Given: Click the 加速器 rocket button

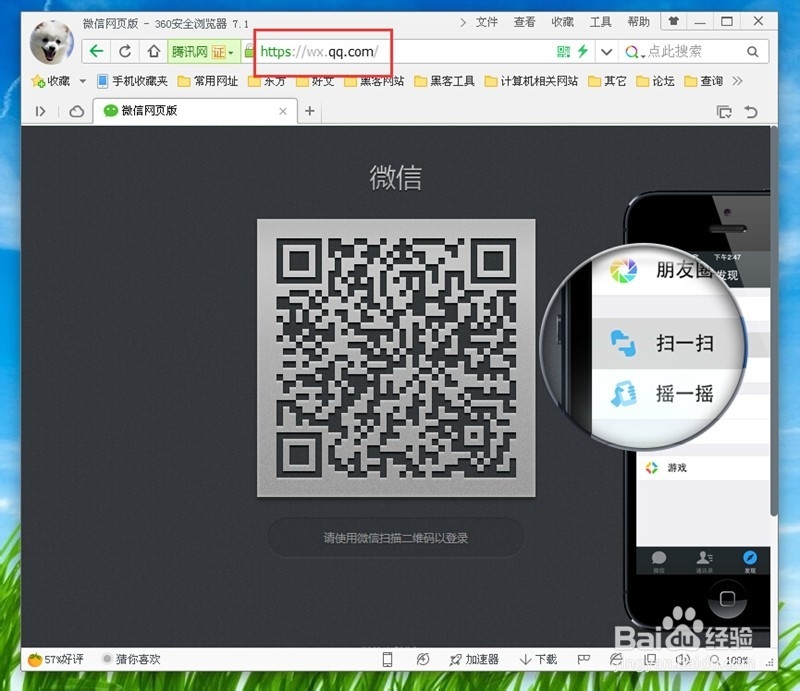Looking at the screenshot, I should point(473,660).
